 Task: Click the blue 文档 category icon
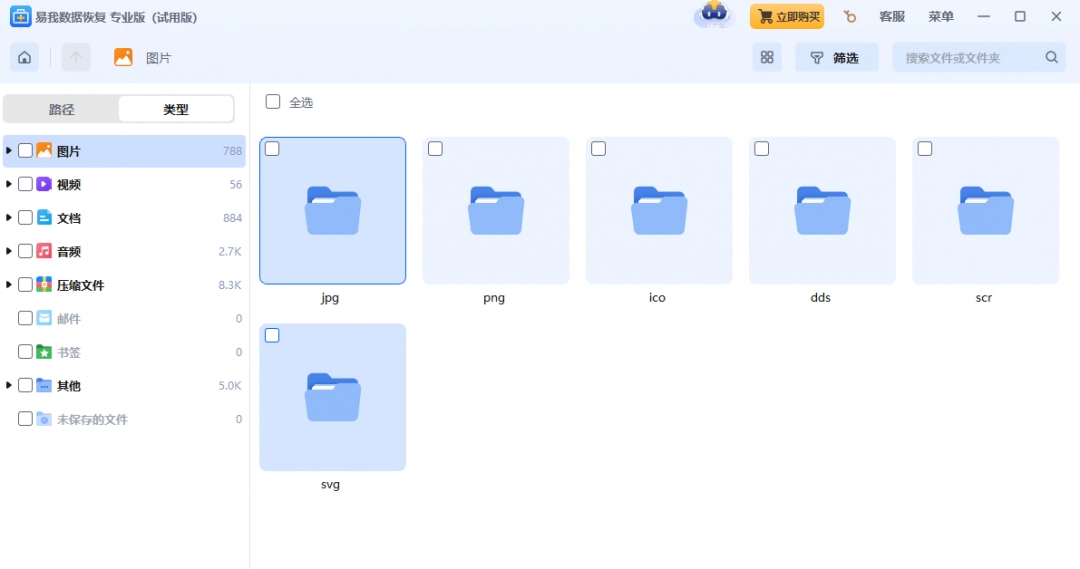tap(44, 218)
